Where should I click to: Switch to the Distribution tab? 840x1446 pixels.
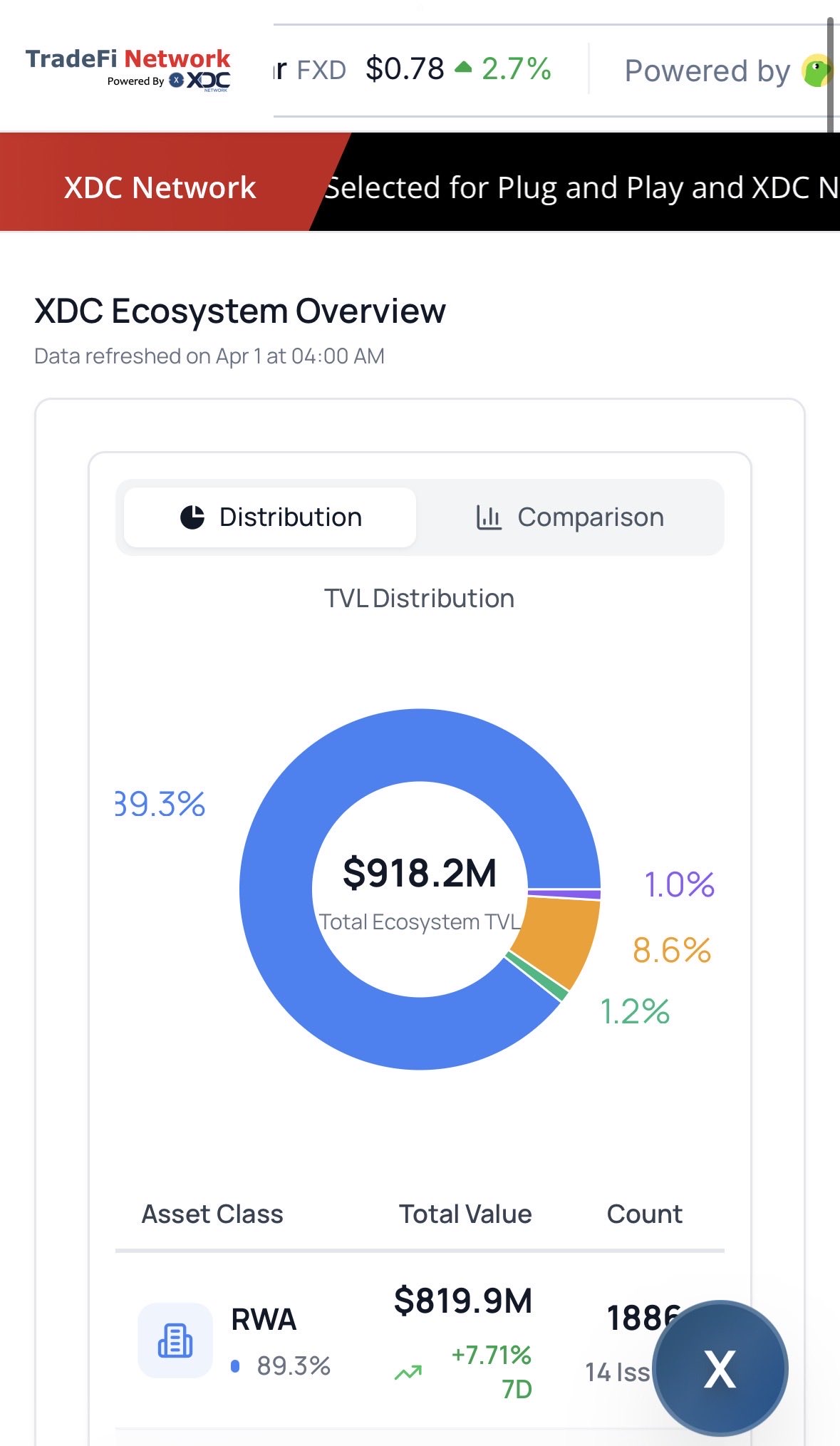tap(270, 517)
